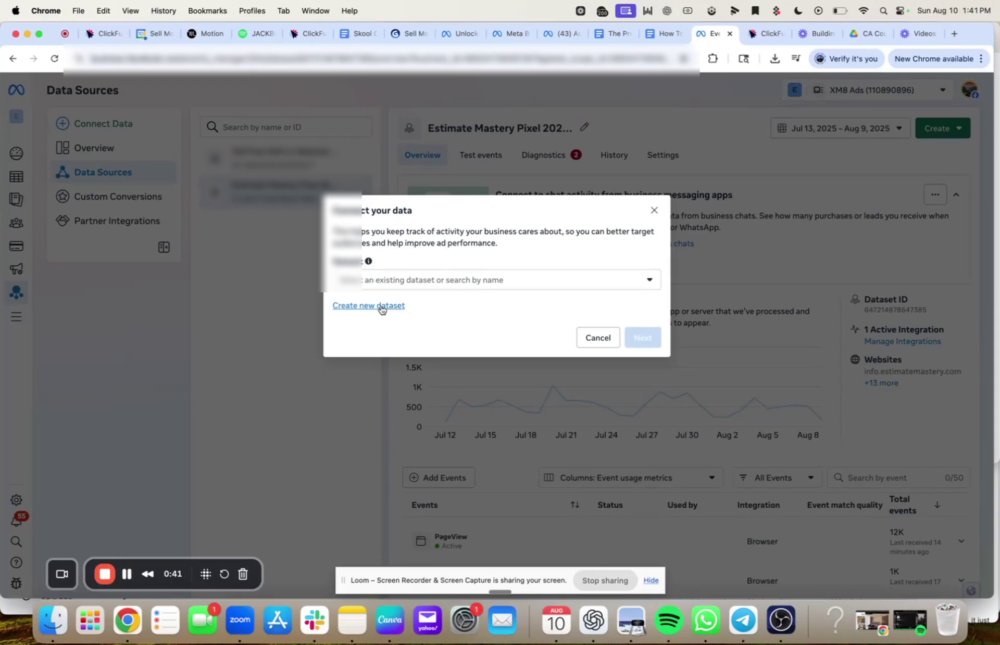
Task: Switch to the Test events tab
Action: (480, 155)
